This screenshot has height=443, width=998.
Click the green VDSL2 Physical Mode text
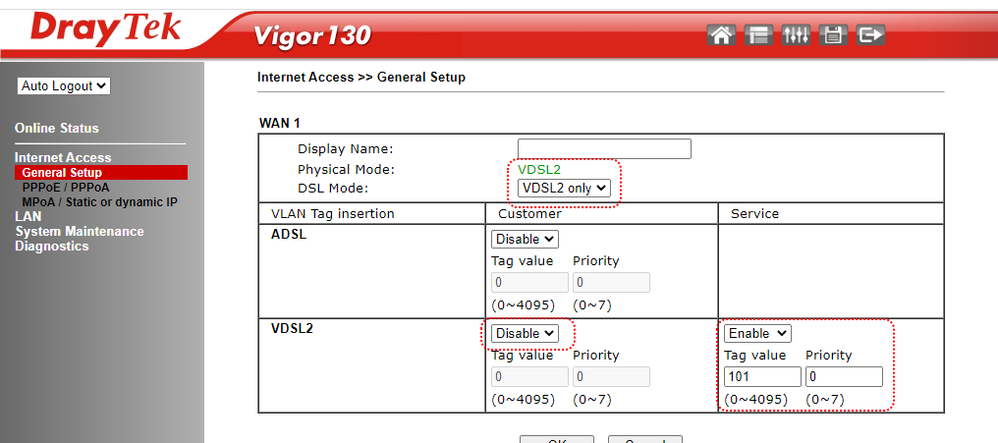click(x=539, y=169)
